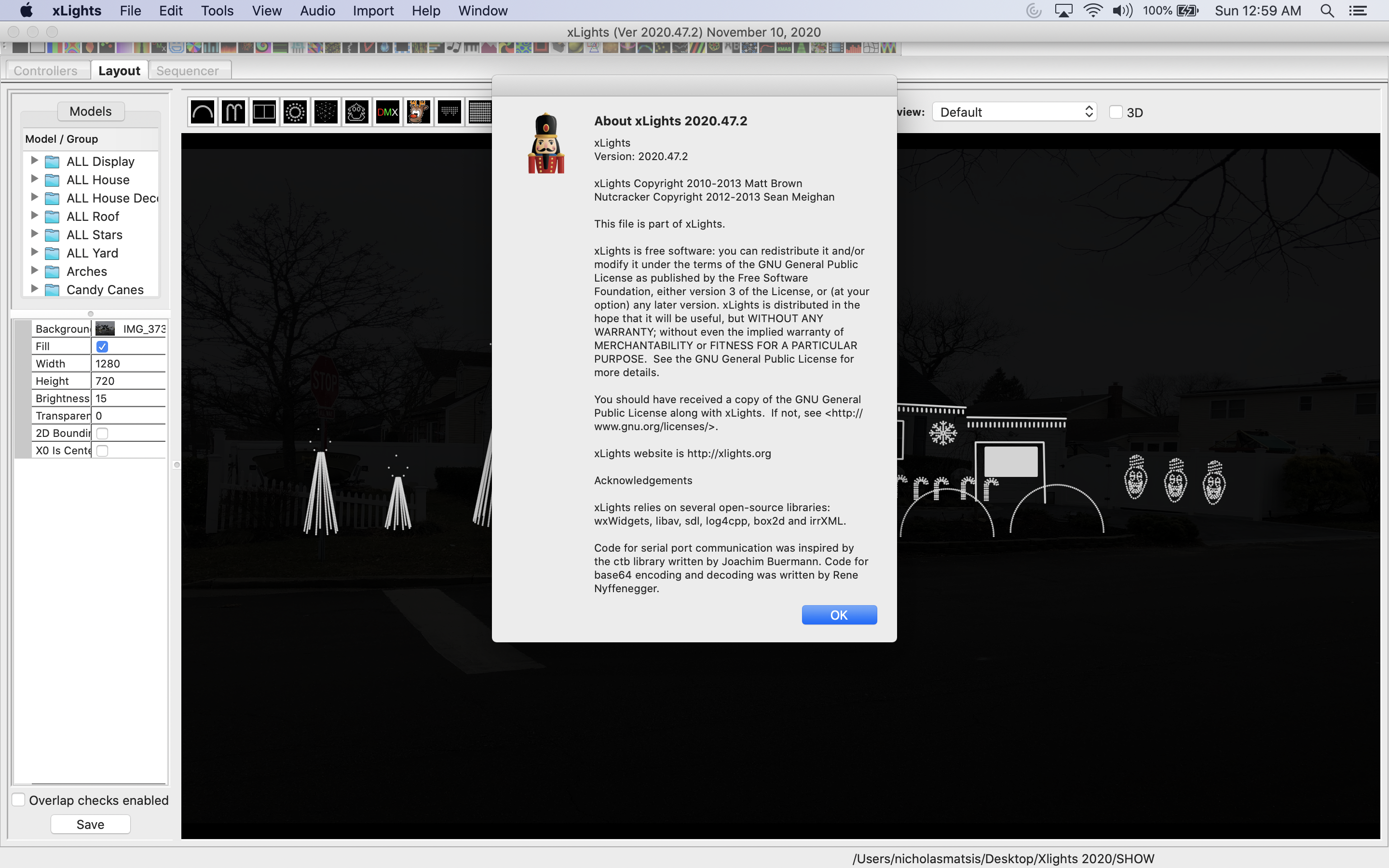Screen dimensions: 1389x868
Task: Expand the ALL House group
Action: click(34, 179)
